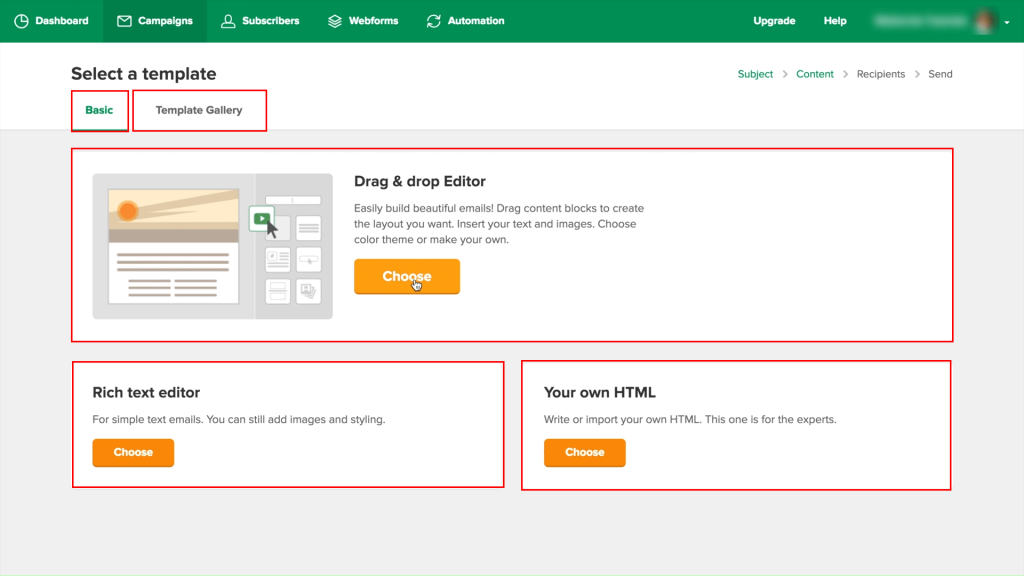Viewport: 1024px width, 576px height.
Task: Open the Upgrade page
Action: 774,21
